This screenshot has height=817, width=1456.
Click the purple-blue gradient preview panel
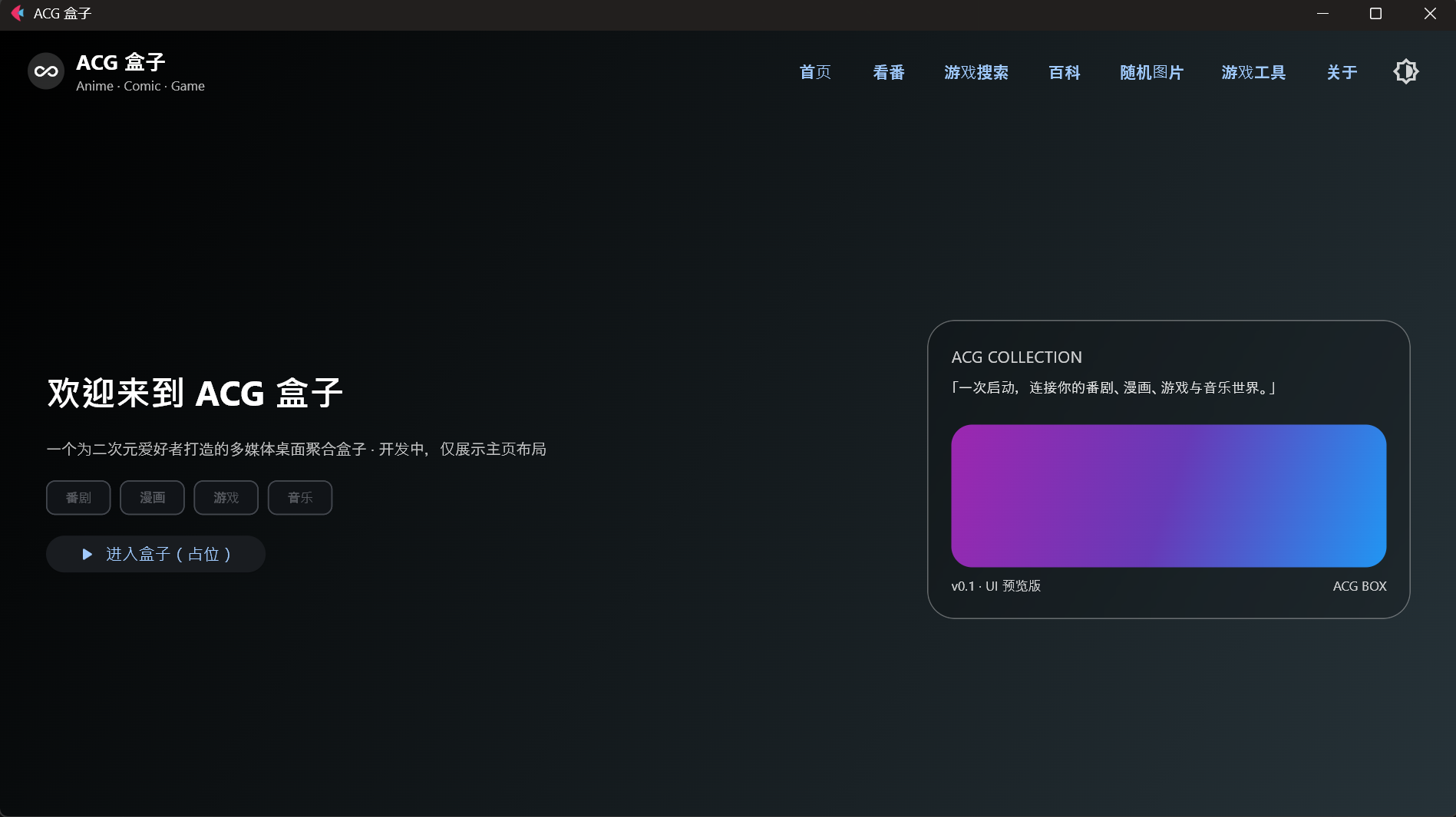tap(1168, 496)
